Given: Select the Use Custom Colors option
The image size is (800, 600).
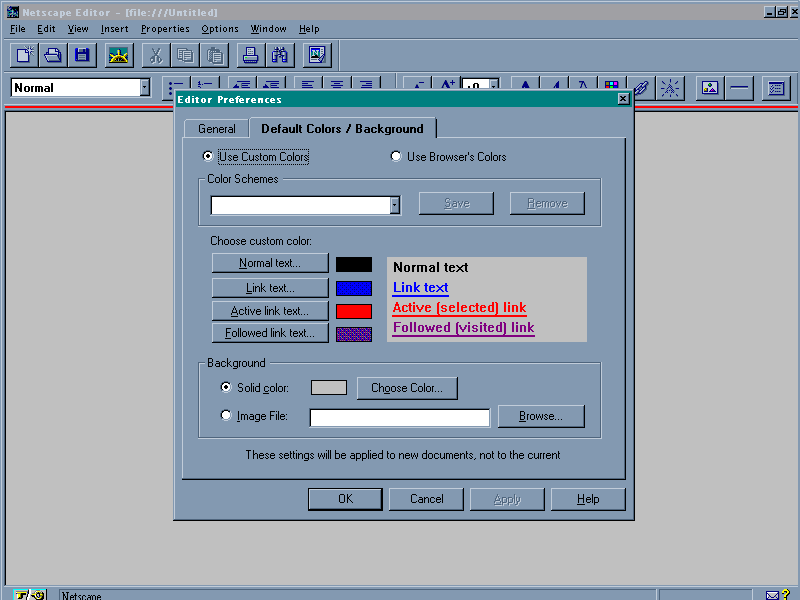Looking at the screenshot, I should (x=208, y=157).
